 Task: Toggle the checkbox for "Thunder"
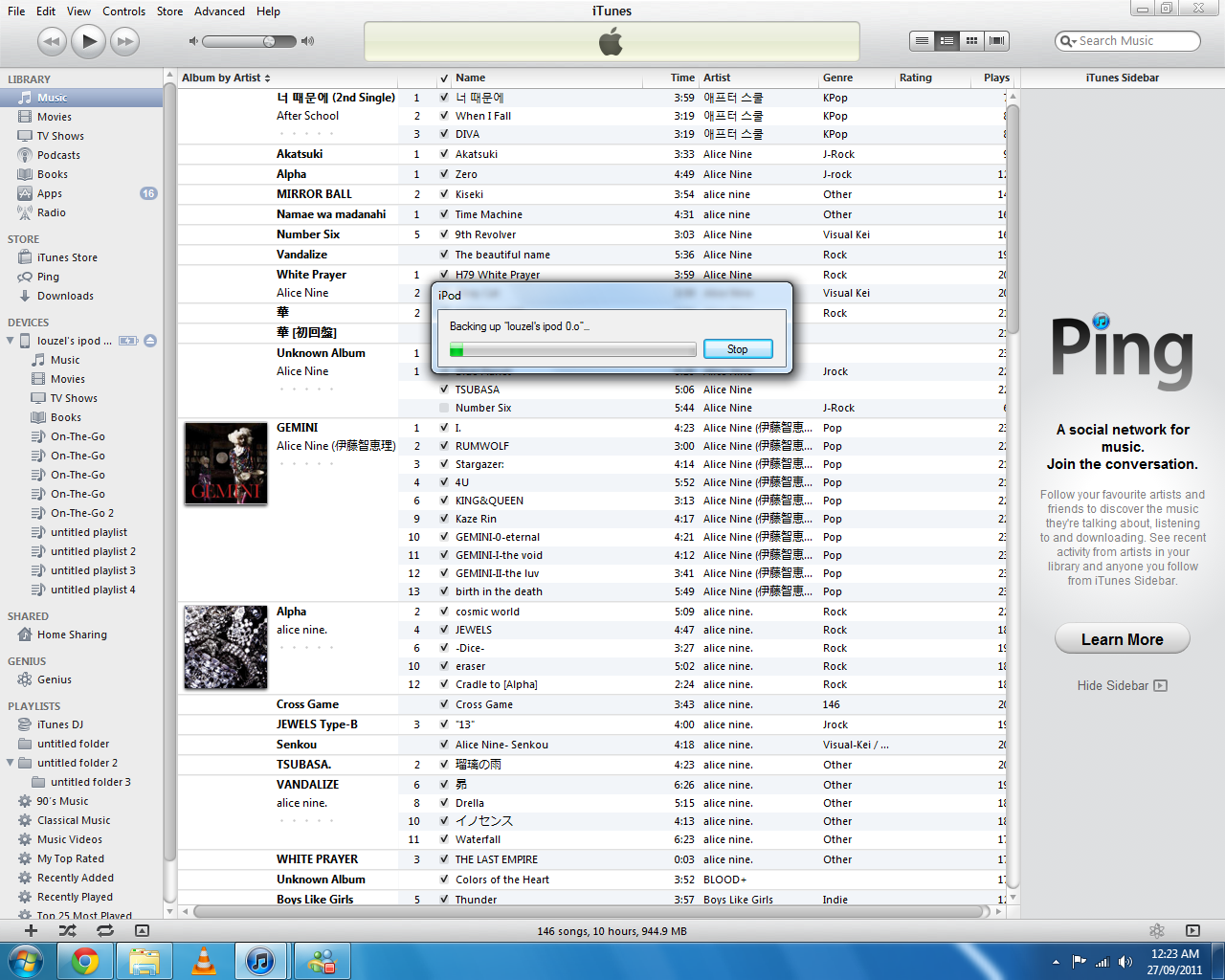443,900
